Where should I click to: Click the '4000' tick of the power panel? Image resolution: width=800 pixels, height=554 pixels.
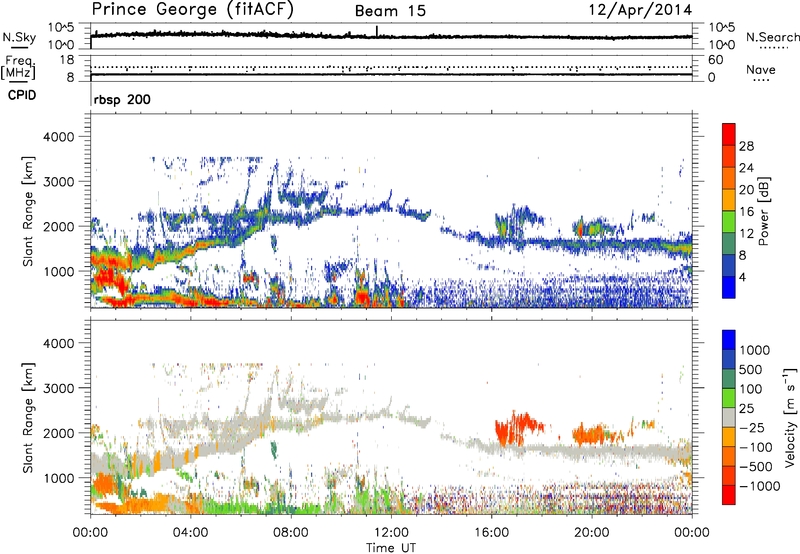(x=58, y=137)
